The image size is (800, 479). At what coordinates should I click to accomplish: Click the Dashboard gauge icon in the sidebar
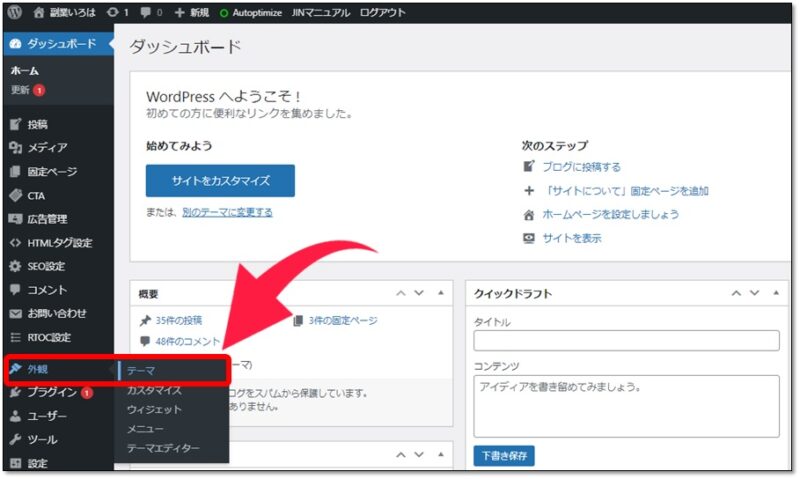pyautogui.click(x=15, y=44)
